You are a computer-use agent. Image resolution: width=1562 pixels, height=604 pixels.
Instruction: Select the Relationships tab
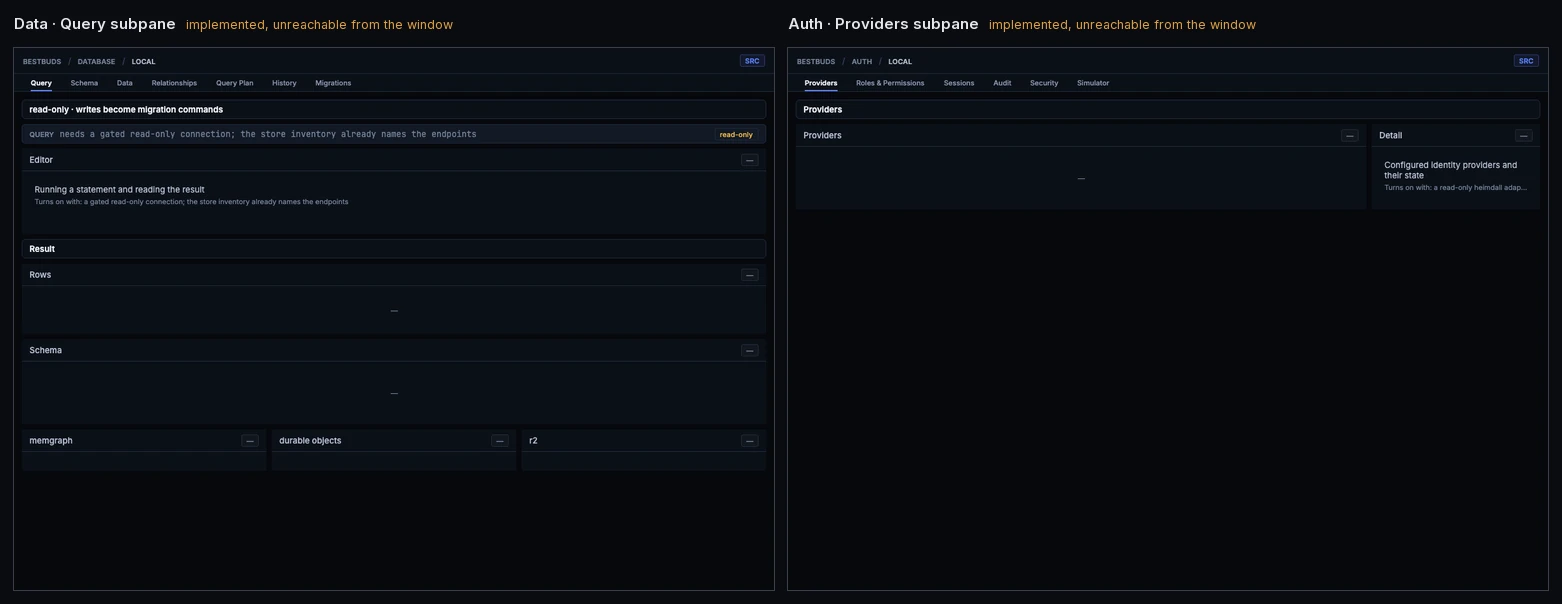click(x=174, y=83)
